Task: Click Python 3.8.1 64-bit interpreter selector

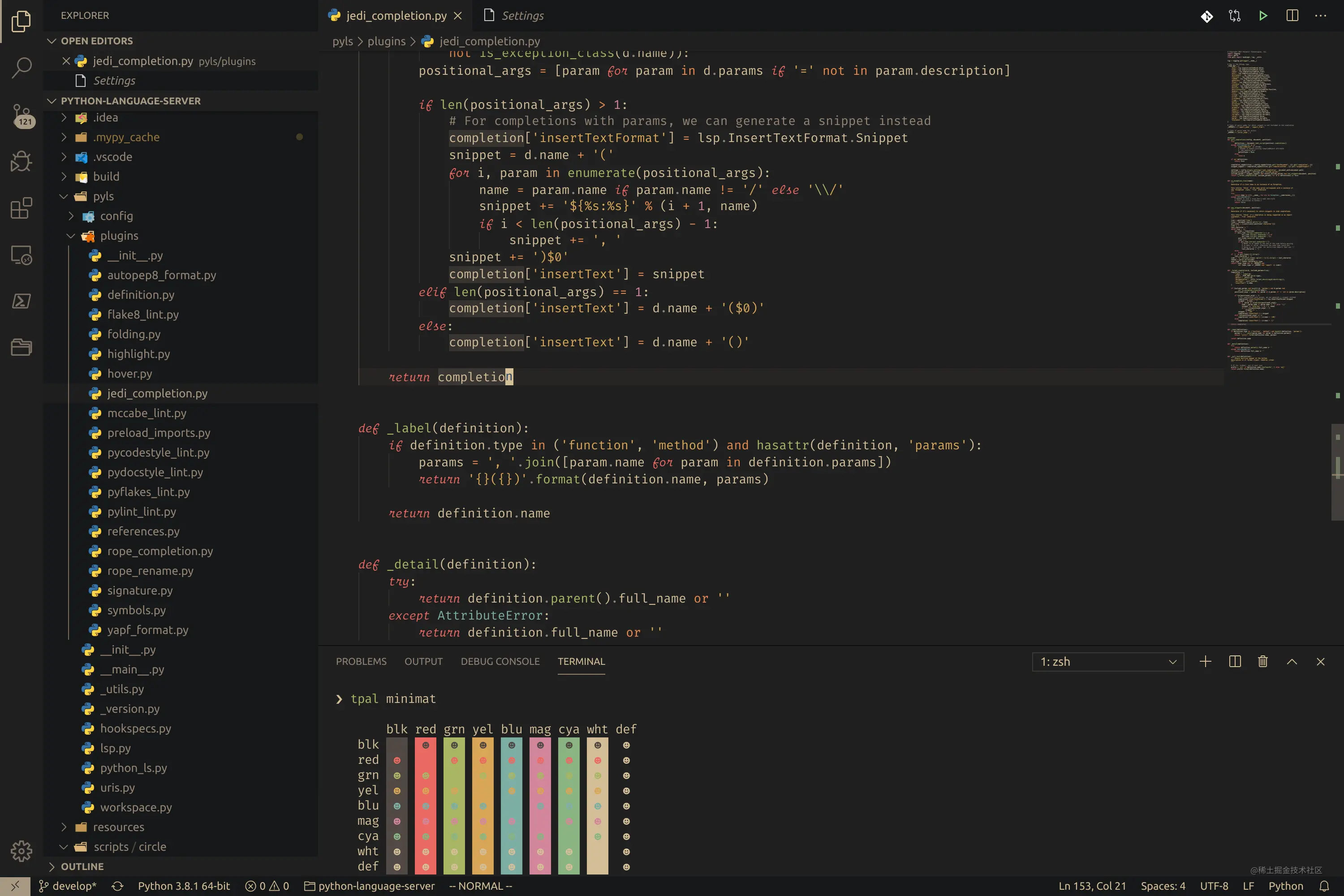Action: [x=184, y=886]
